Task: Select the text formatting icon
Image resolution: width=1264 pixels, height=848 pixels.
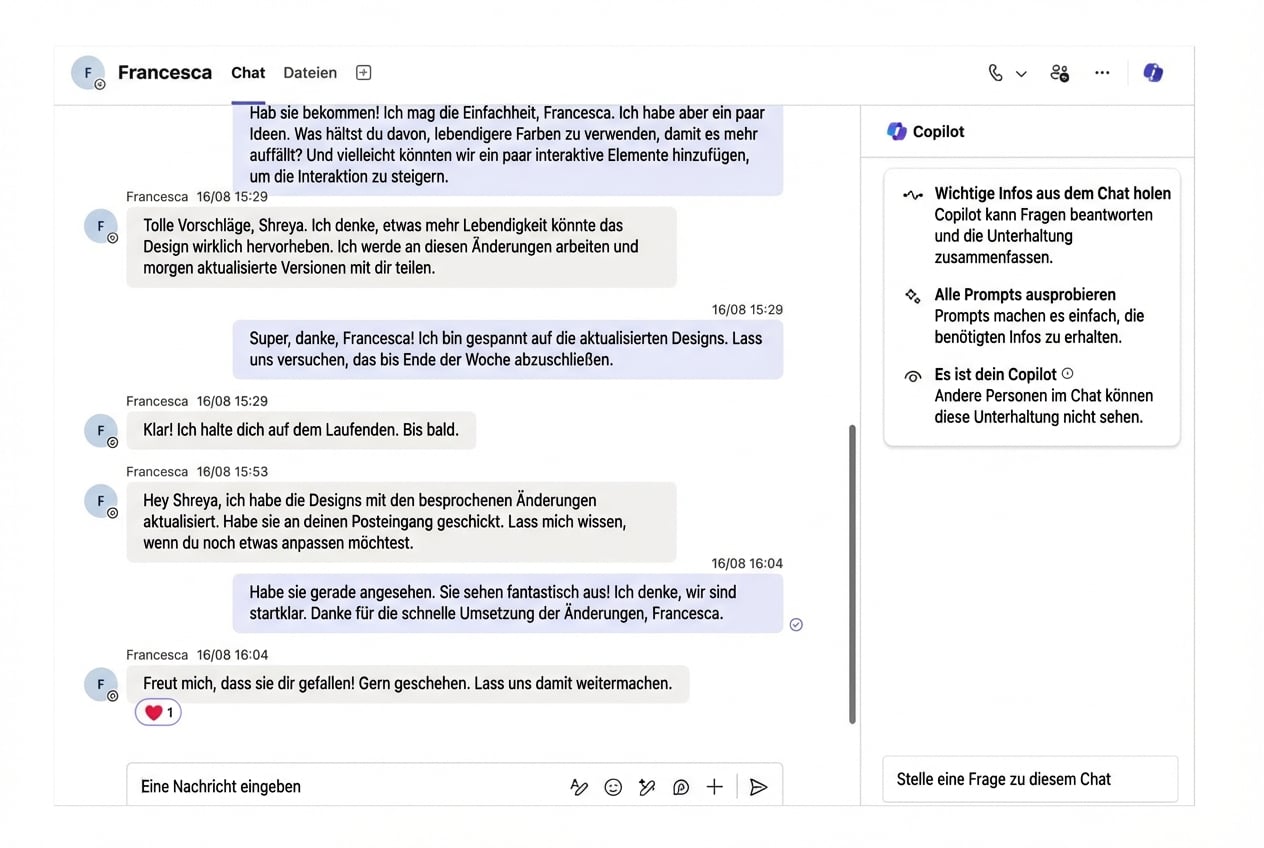Action: [579, 787]
